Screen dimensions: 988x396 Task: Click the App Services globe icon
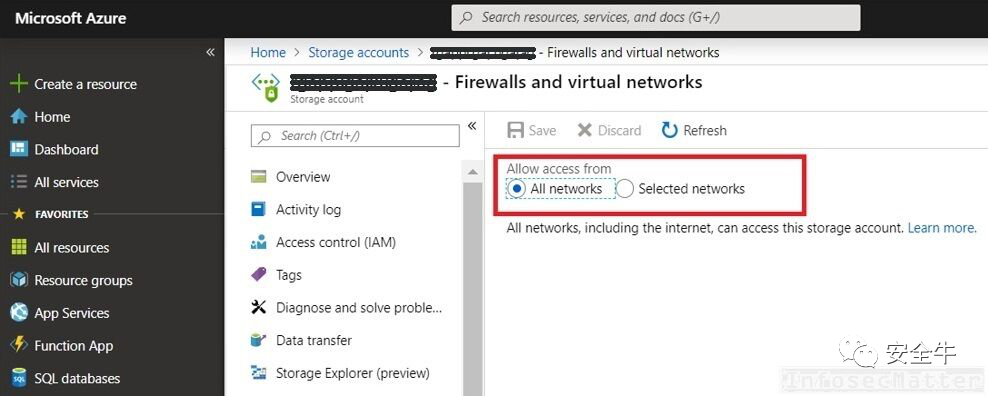(19, 313)
